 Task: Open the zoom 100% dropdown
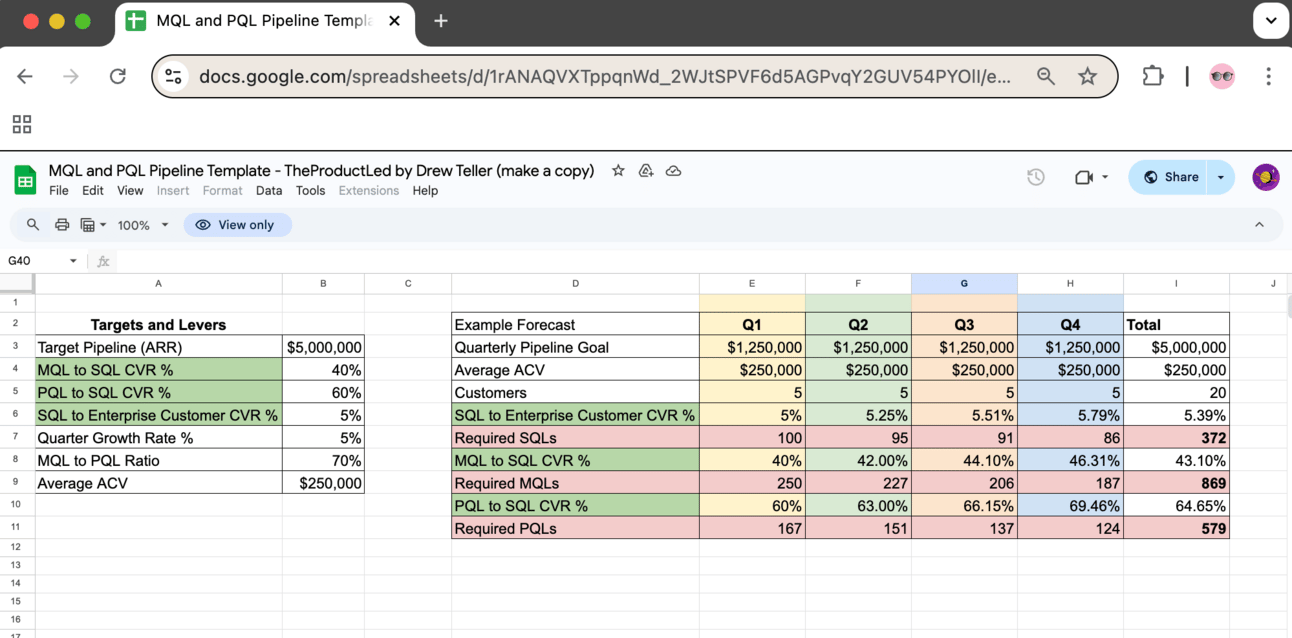pos(143,225)
